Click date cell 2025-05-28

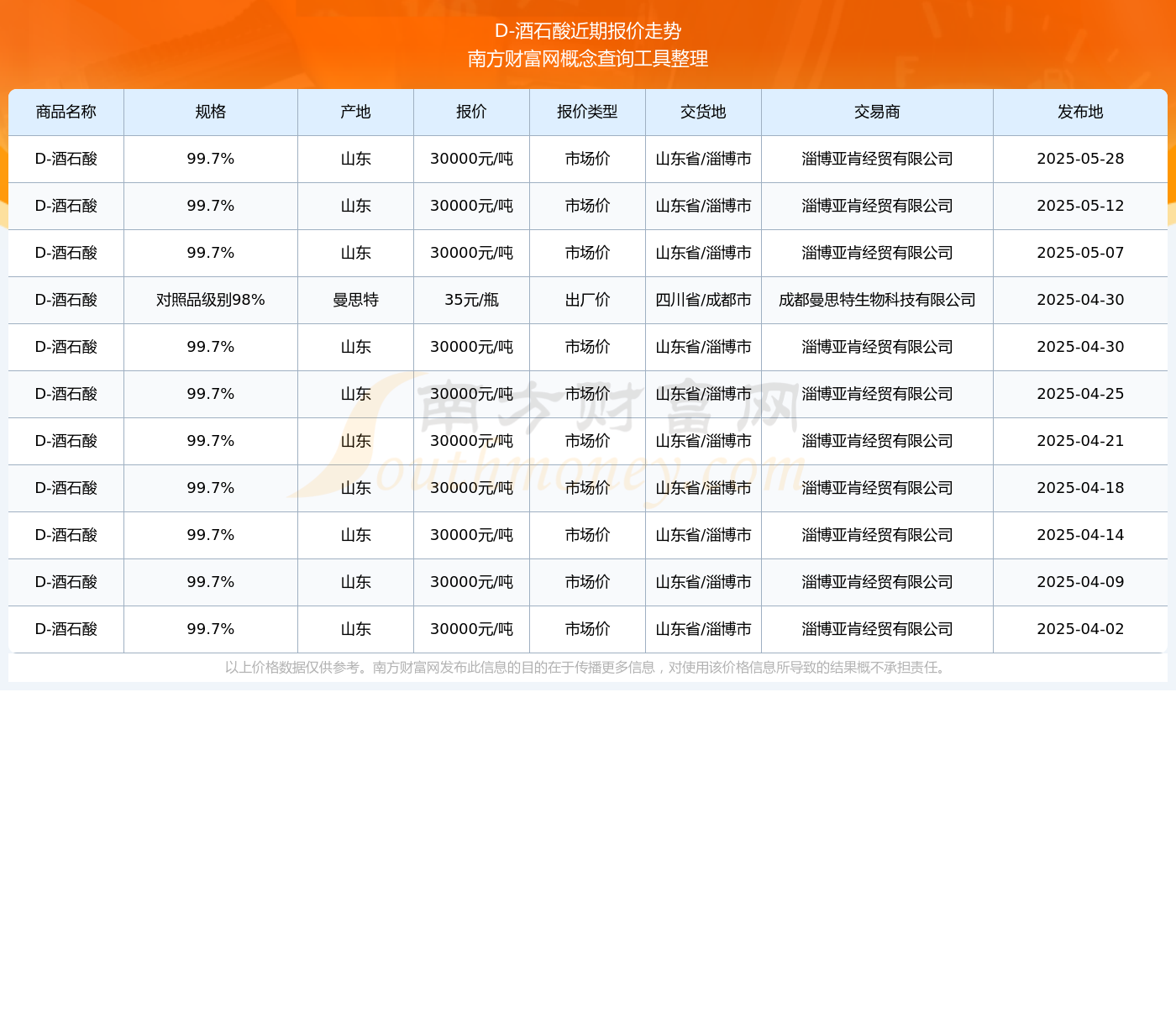pos(1081,159)
